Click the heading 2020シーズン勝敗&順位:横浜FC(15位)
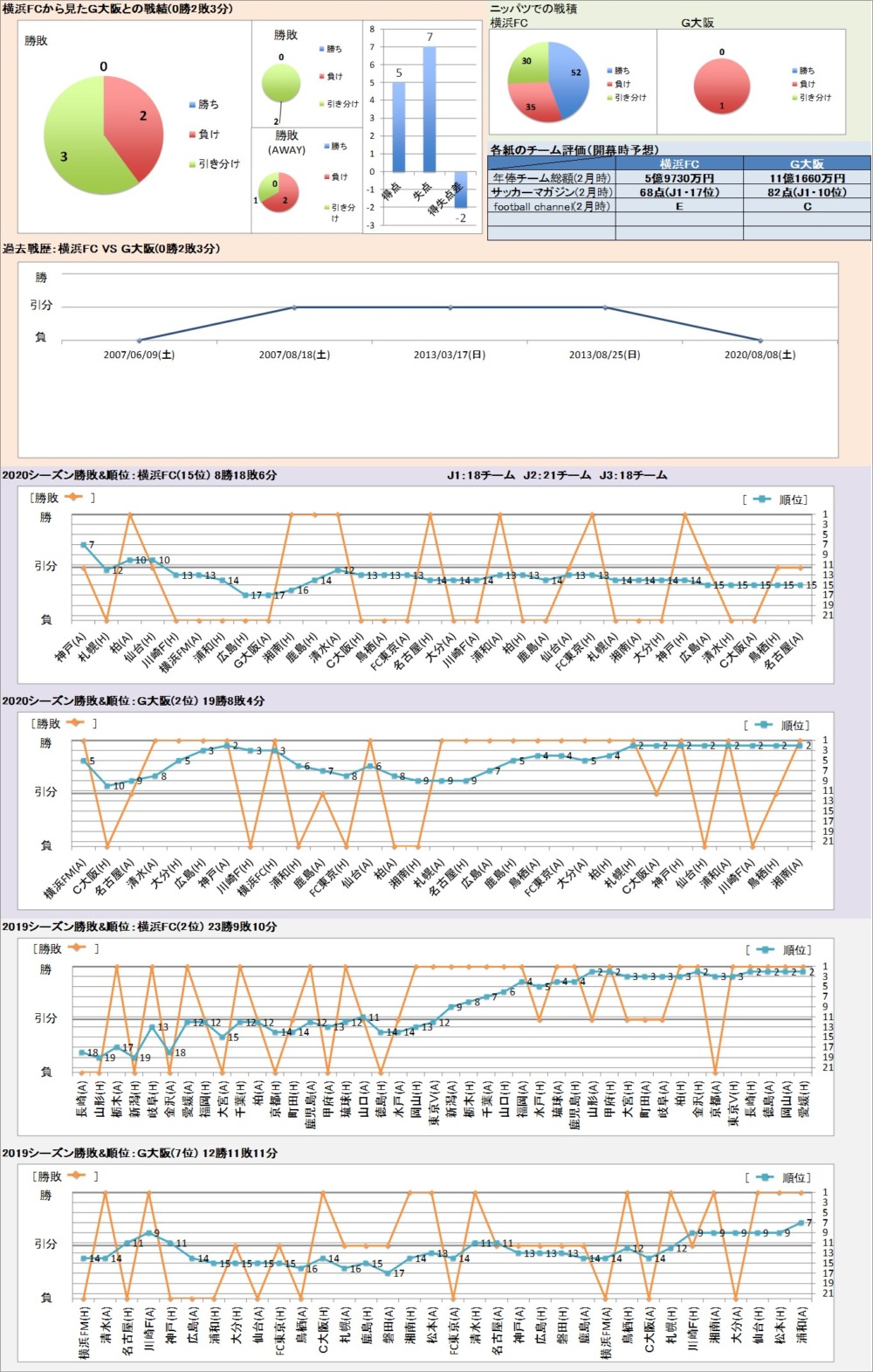 pos(140,475)
